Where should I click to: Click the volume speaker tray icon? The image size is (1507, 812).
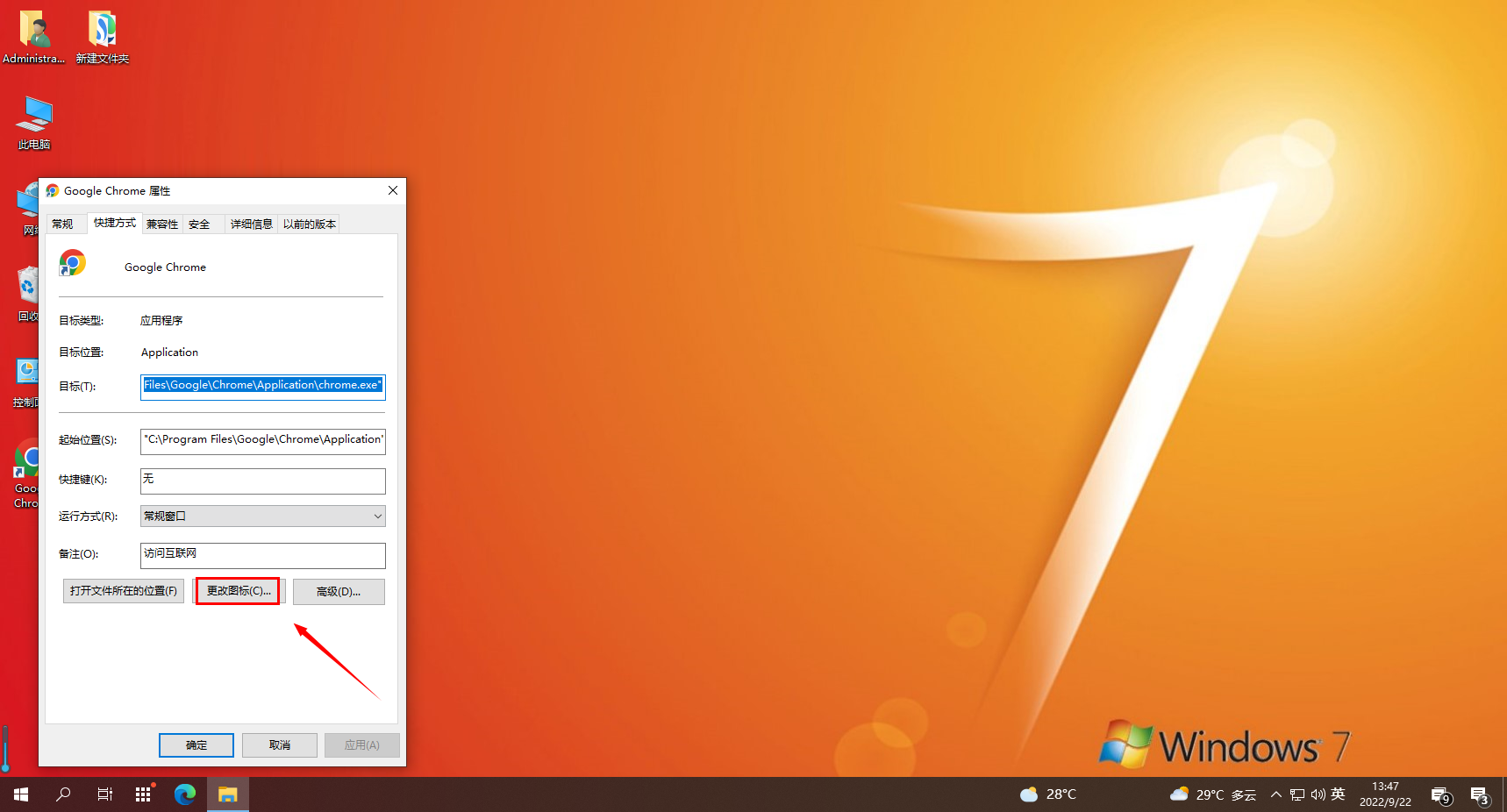1318,794
